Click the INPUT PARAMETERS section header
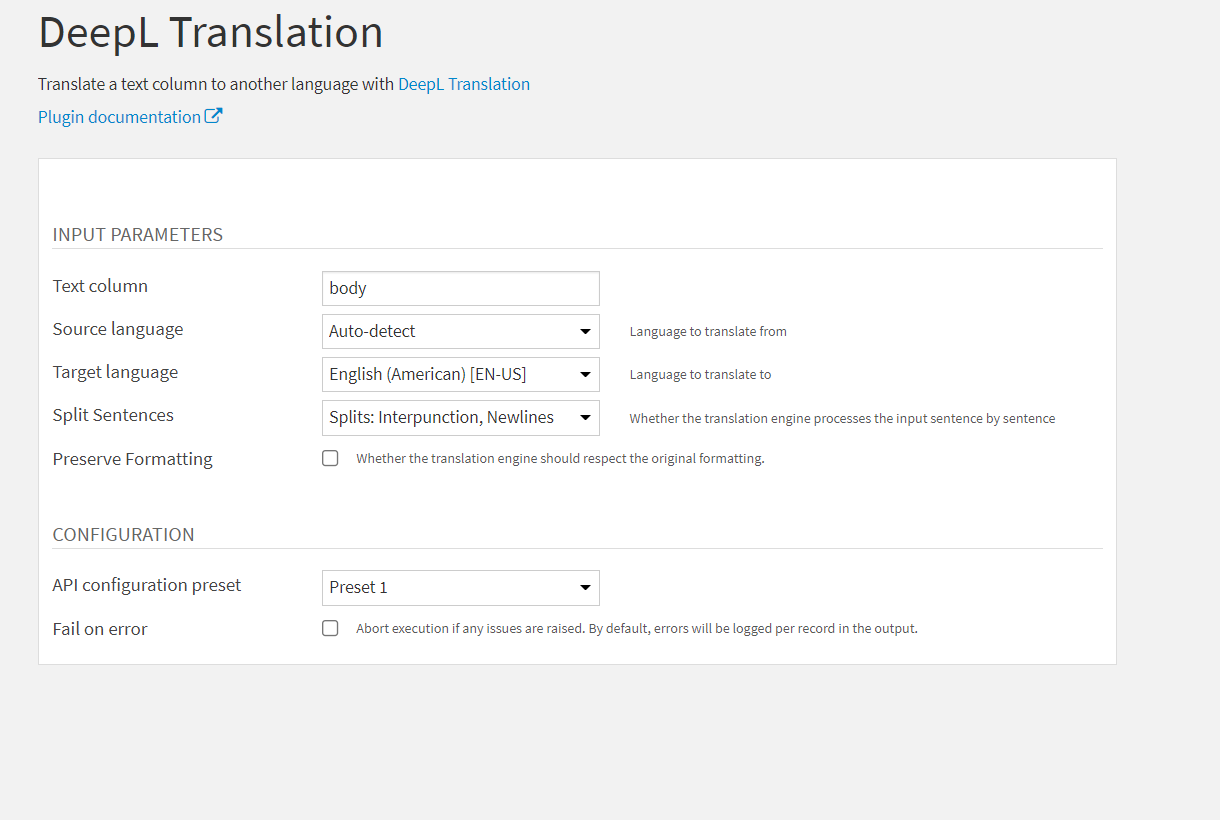 138,235
